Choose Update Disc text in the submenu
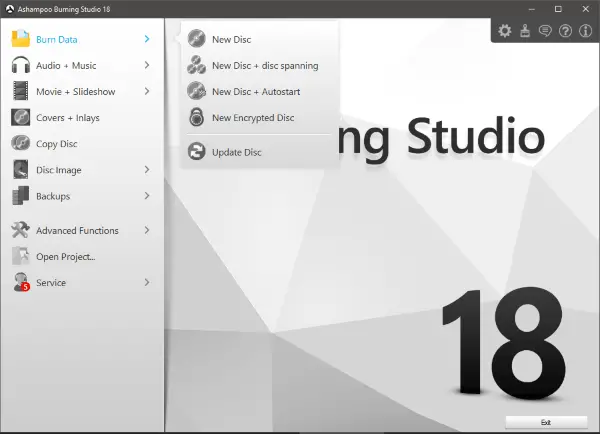Screen dimensions: 600x434 click(x=237, y=152)
